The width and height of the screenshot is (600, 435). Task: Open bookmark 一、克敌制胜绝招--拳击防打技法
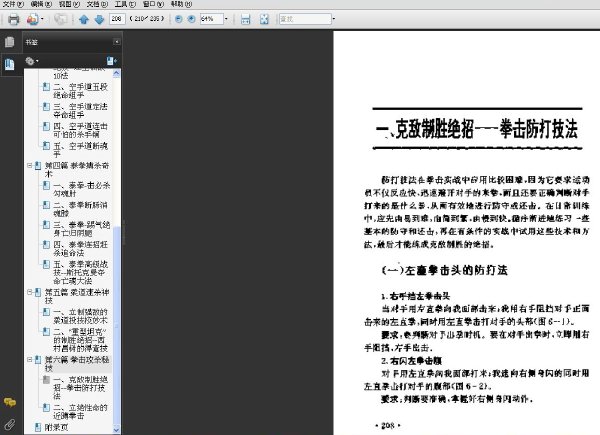(x=80, y=388)
